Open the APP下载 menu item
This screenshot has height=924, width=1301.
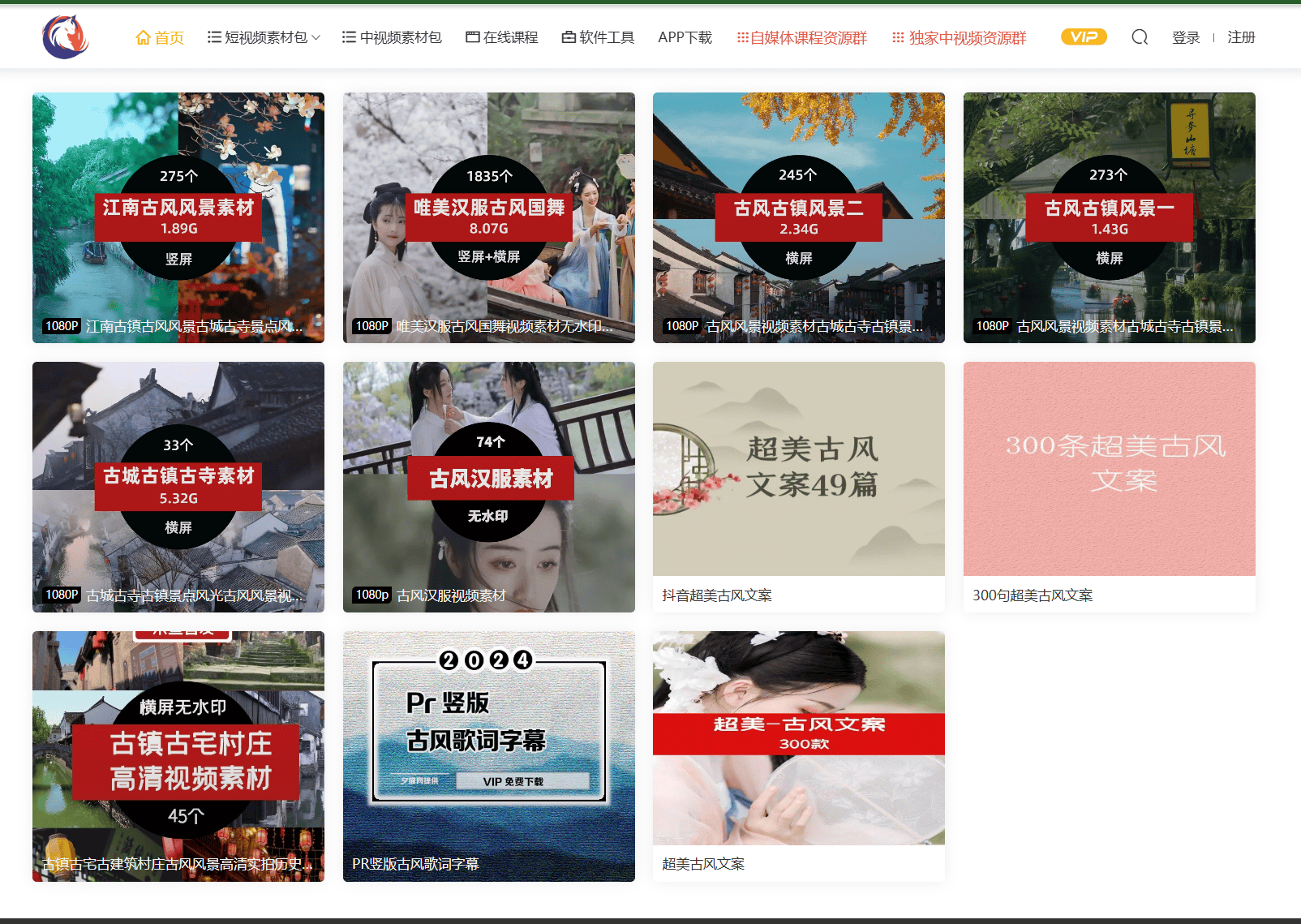click(685, 37)
